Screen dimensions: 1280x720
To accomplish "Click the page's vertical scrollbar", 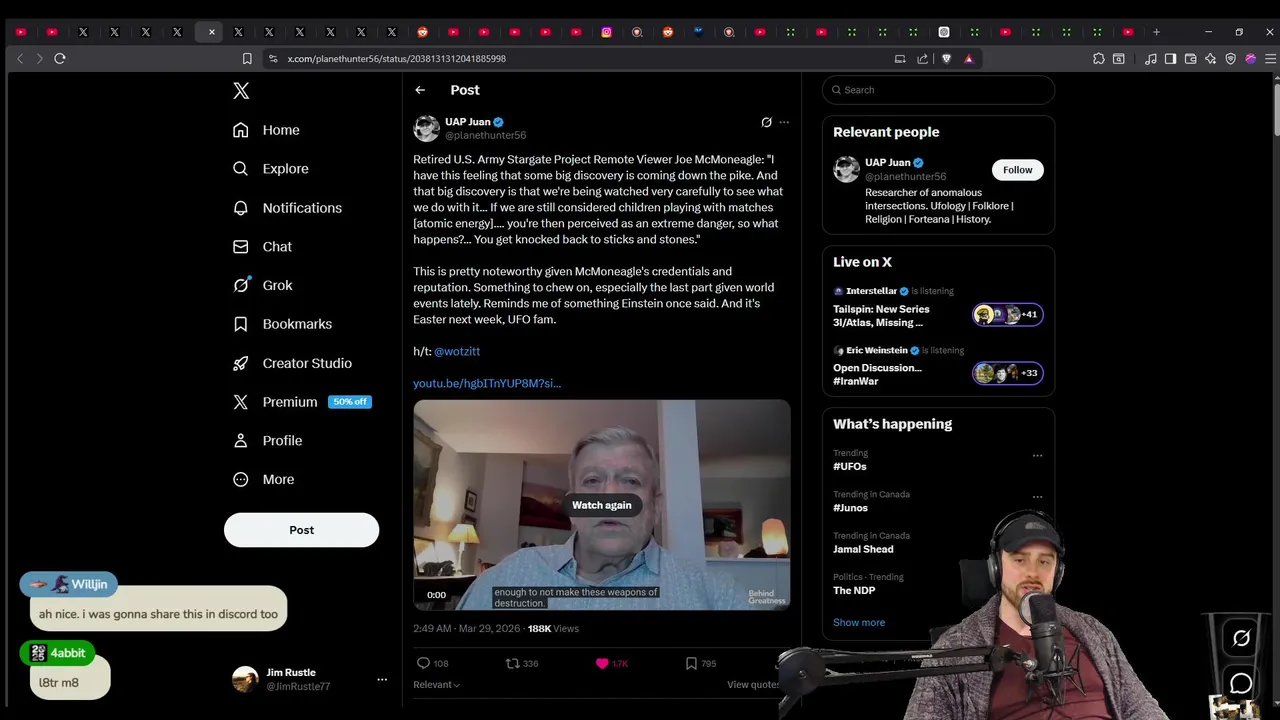I will (1276, 110).
